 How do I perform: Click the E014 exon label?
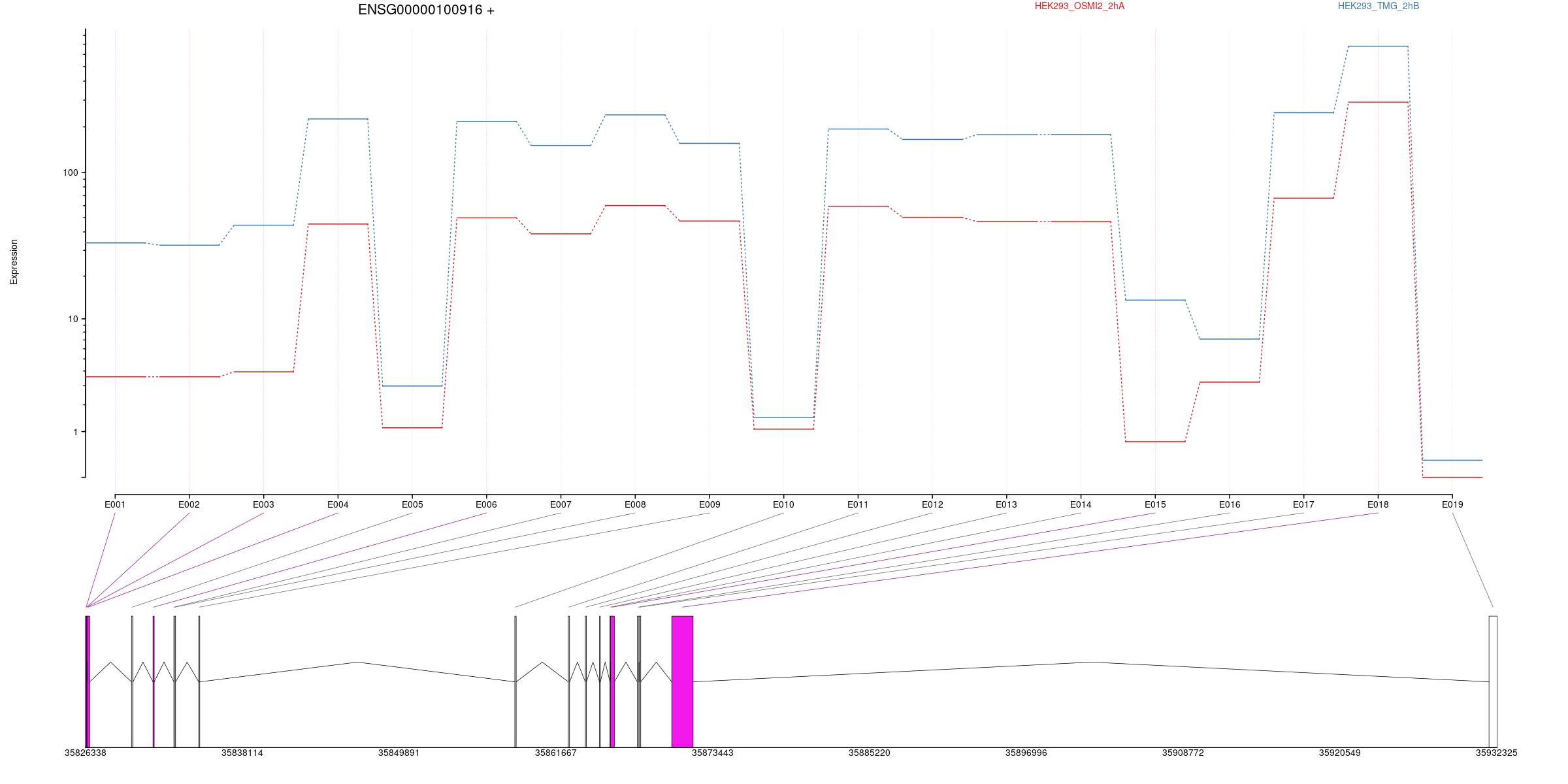click(x=1081, y=504)
